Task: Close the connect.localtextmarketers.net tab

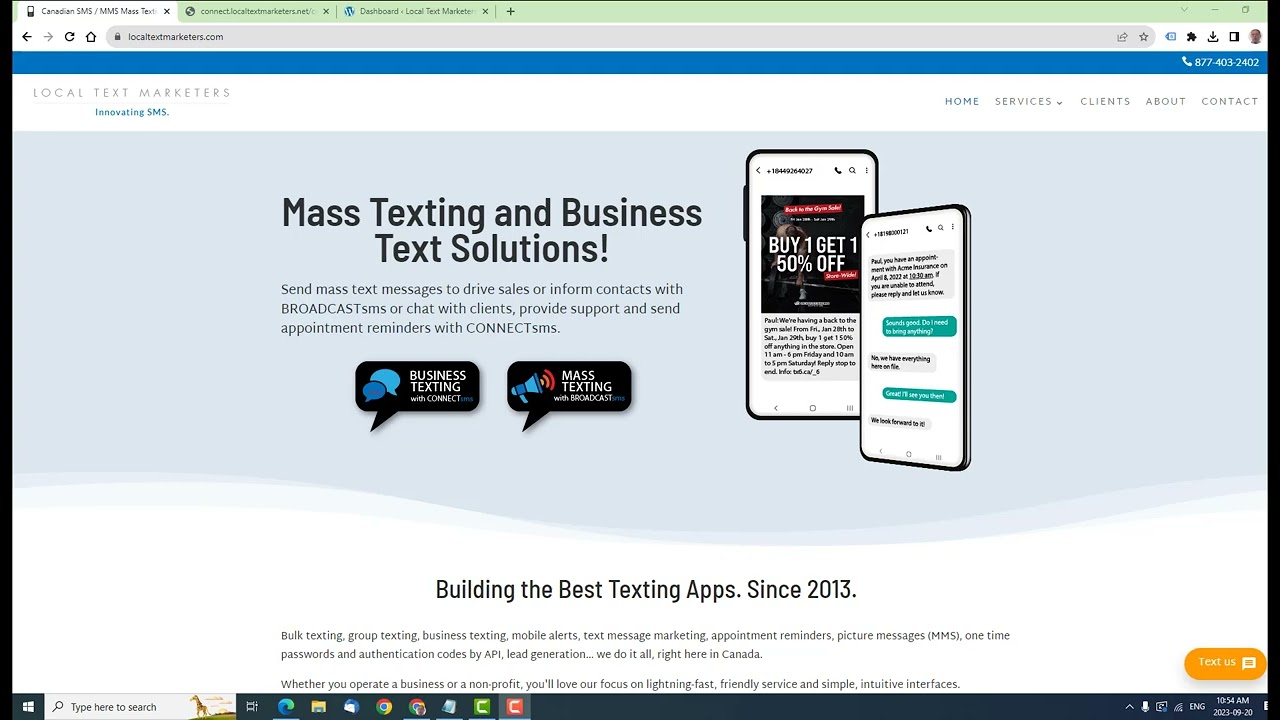Action: (326, 11)
